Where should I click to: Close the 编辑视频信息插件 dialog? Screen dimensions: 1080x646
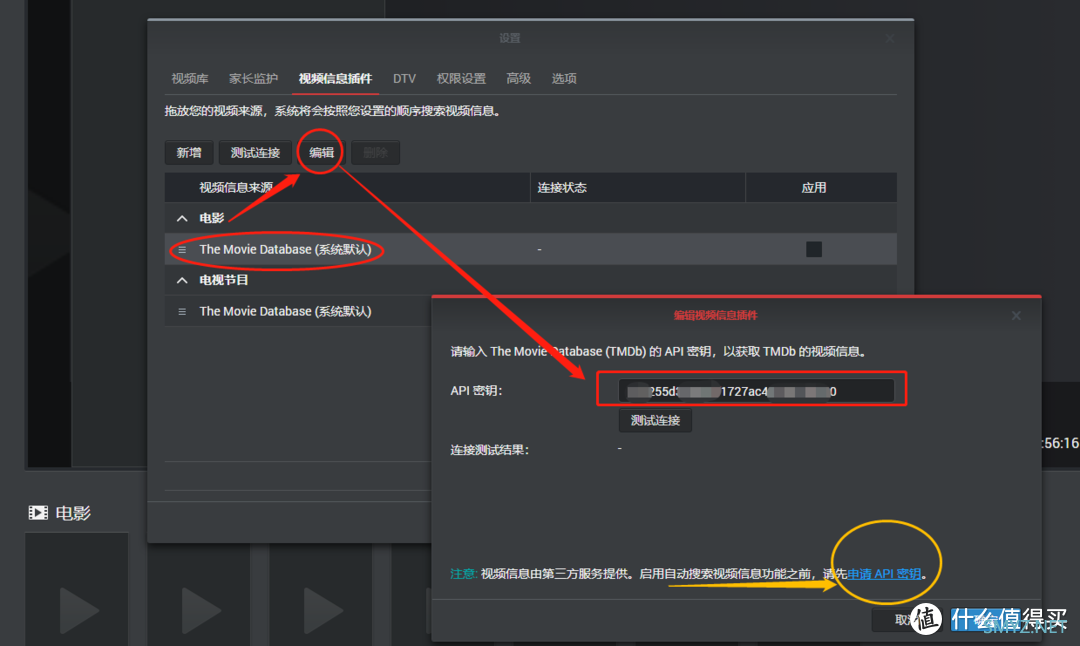click(1016, 315)
